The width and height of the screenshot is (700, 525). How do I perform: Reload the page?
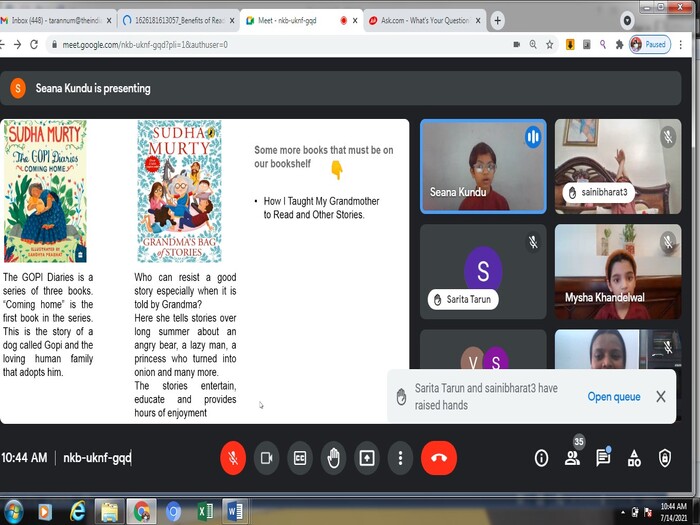pyautogui.click(x=34, y=45)
